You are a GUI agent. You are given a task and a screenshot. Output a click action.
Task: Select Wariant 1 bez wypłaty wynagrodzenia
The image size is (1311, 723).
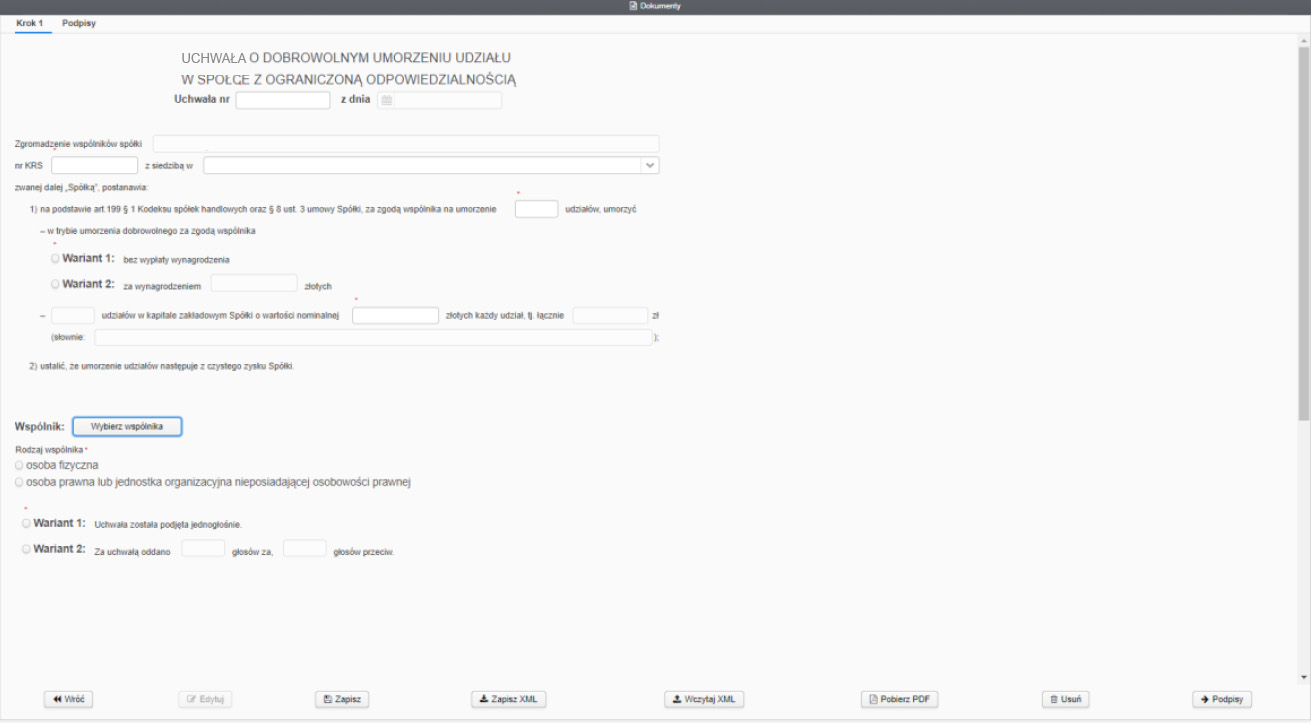pyautogui.click(x=55, y=259)
